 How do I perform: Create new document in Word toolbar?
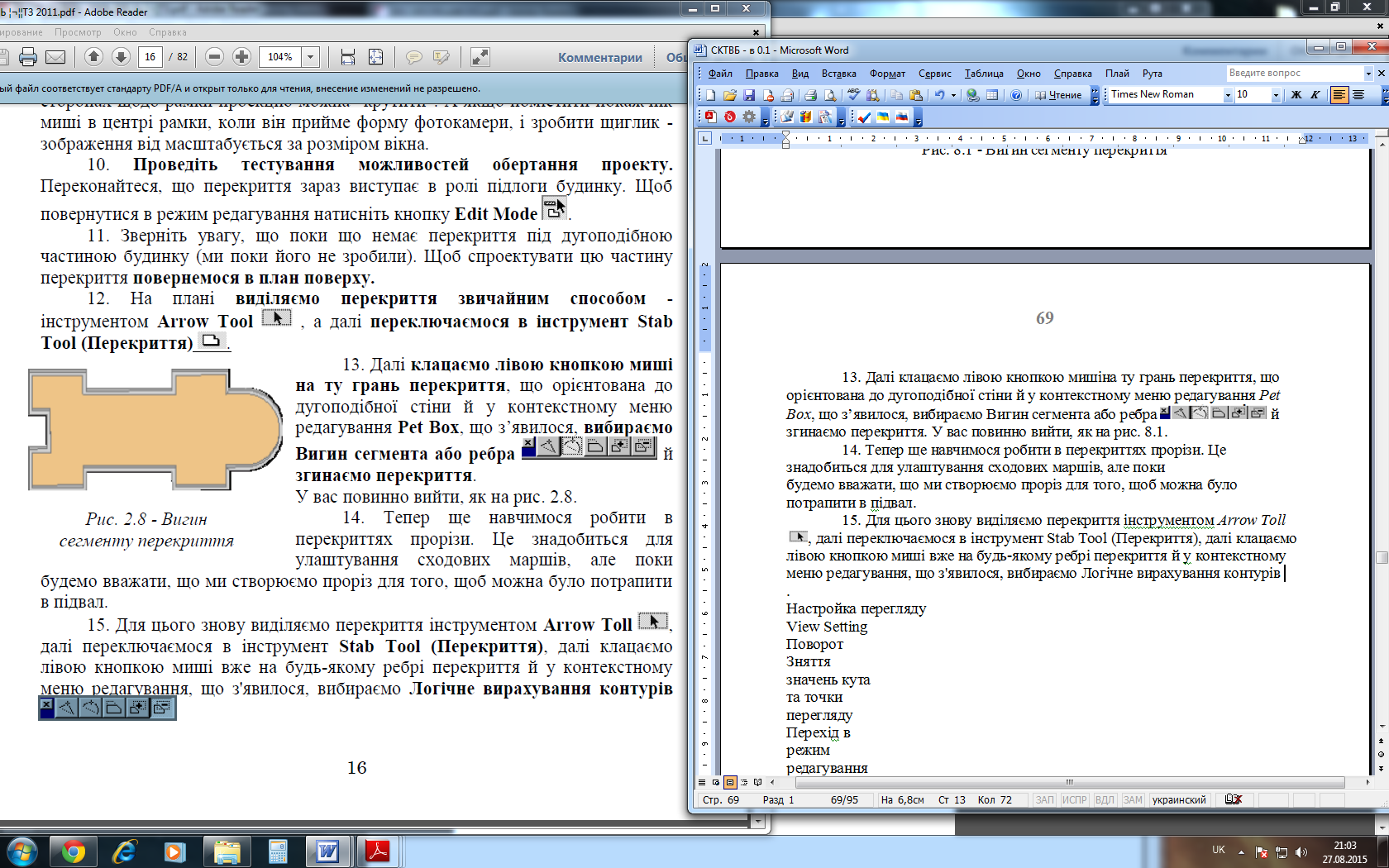click(709, 95)
